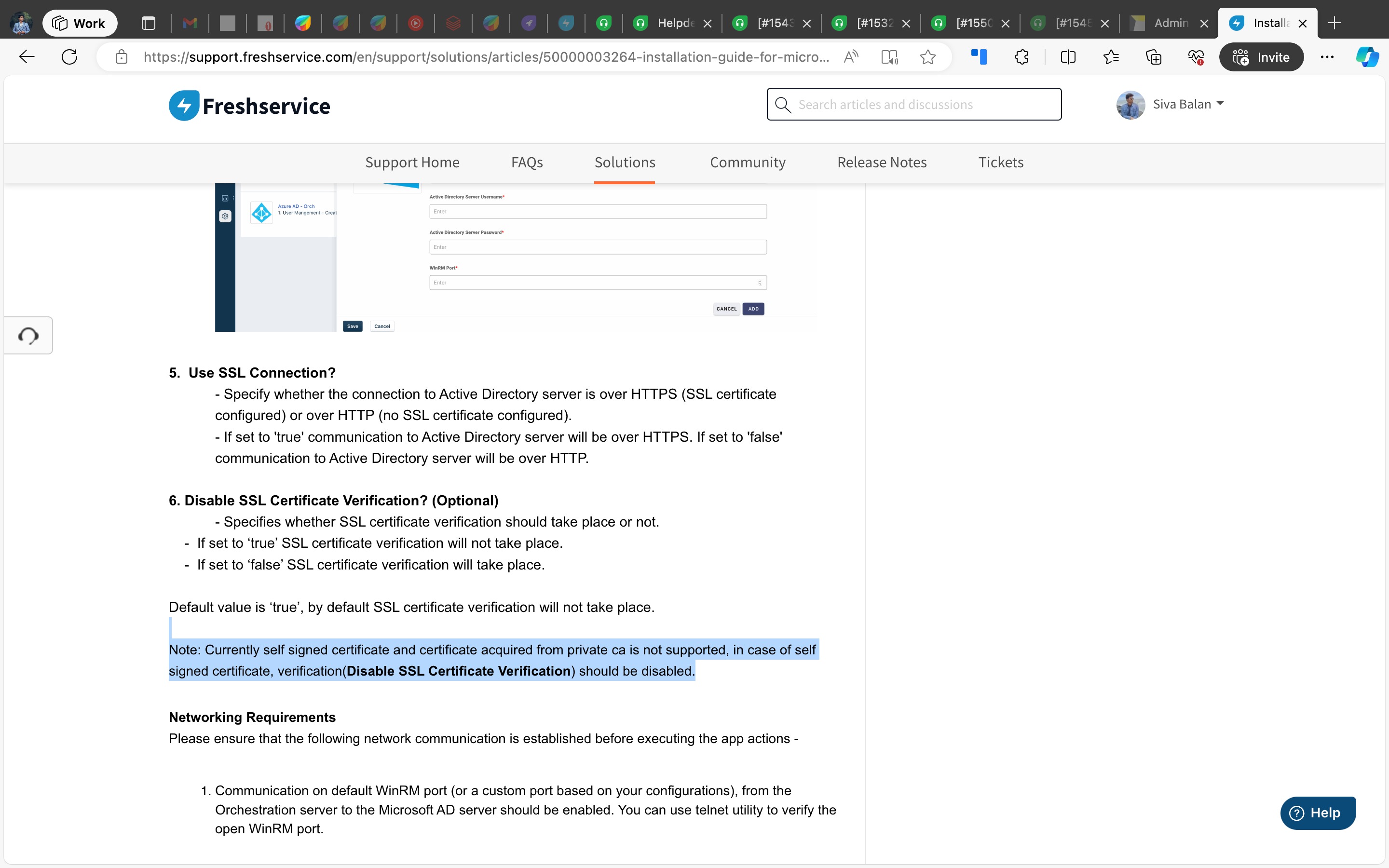The image size is (1389, 868).
Task: Open the Favorites list
Action: (1111, 57)
